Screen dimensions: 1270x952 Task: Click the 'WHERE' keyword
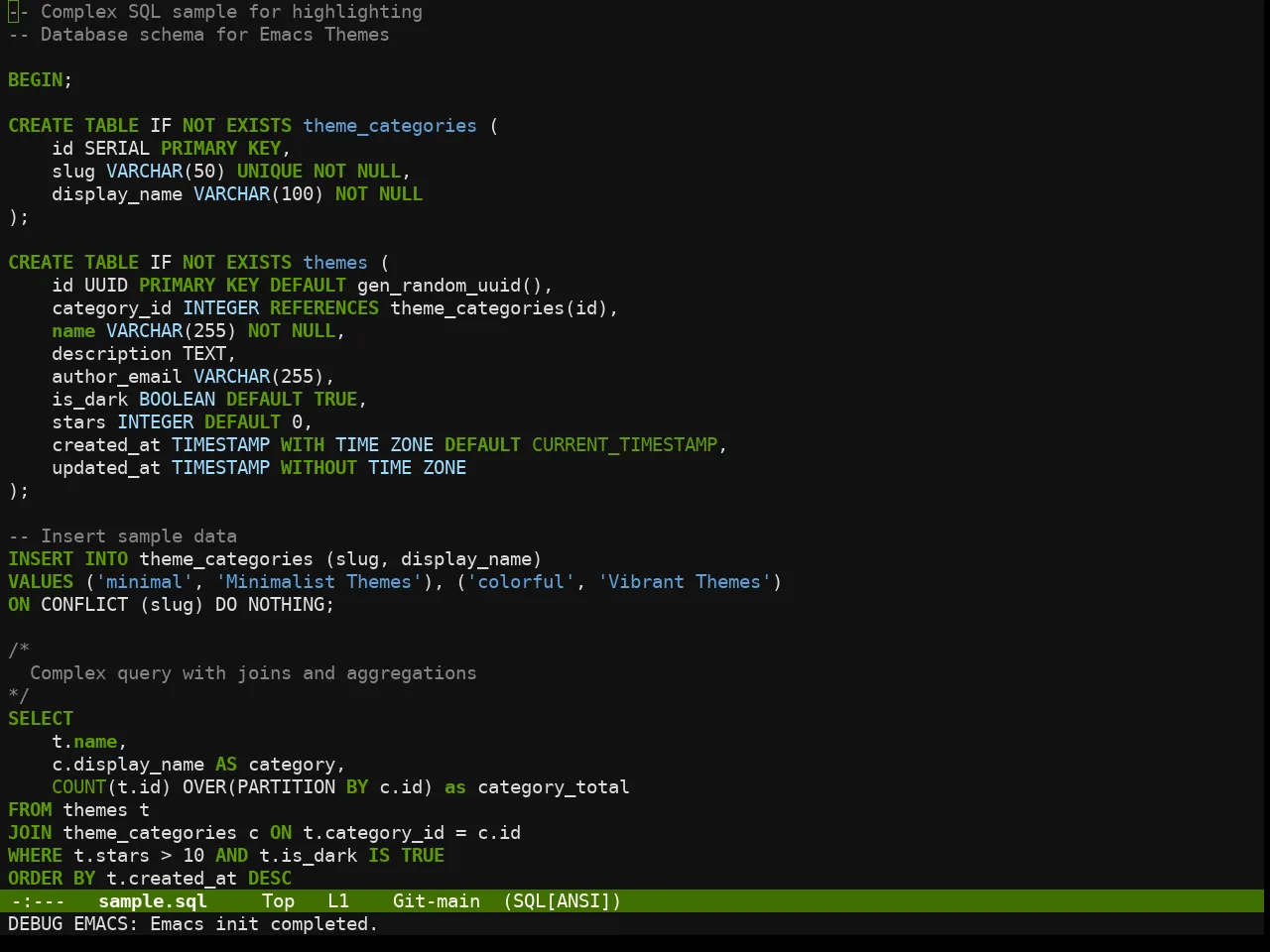click(x=36, y=856)
